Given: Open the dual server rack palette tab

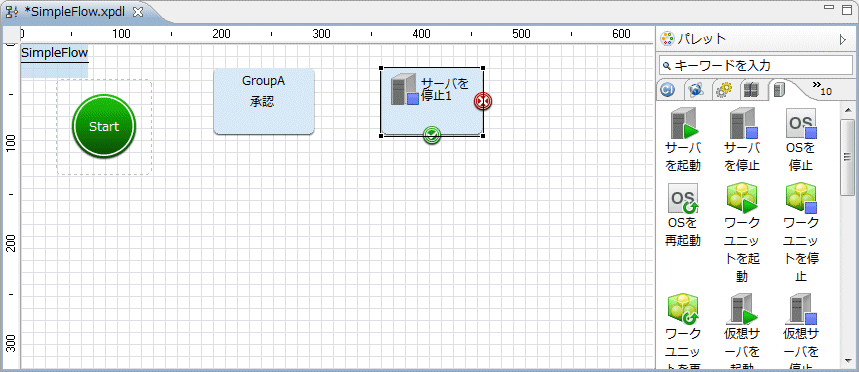Looking at the screenshot, I should (x=751, y=90).
